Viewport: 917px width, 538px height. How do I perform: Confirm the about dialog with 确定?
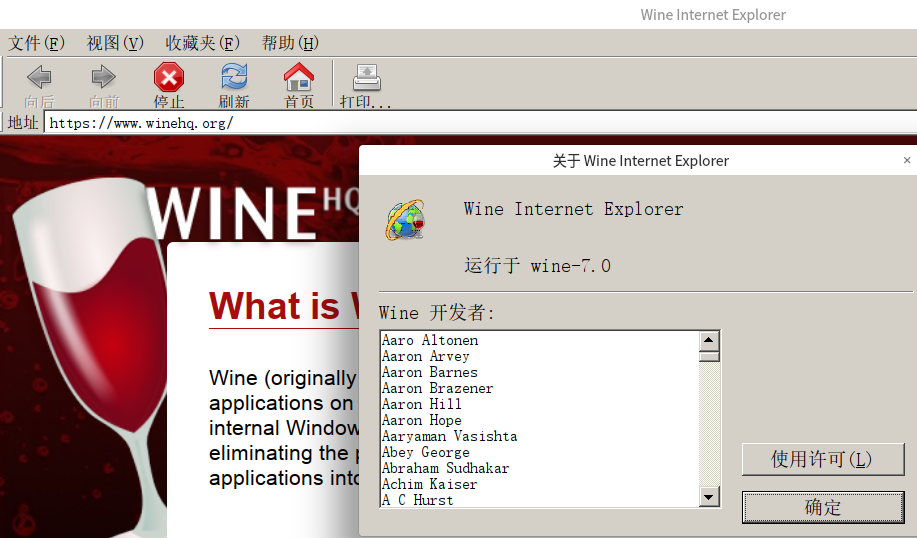pos(823,507)
